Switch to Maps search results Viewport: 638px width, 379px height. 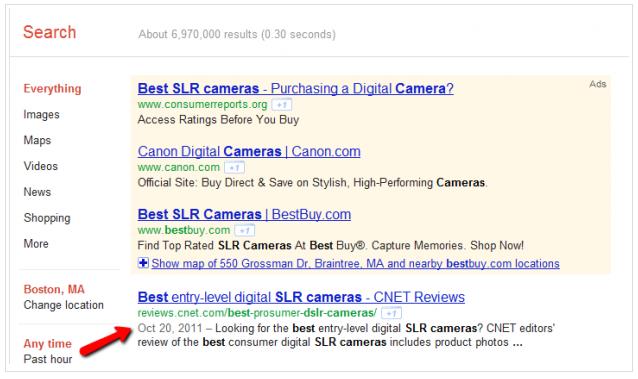(x=37, y=140)
